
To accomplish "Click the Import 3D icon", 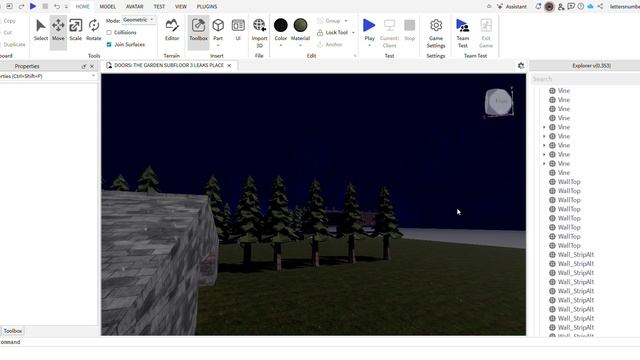I will (x=259, y=25).
